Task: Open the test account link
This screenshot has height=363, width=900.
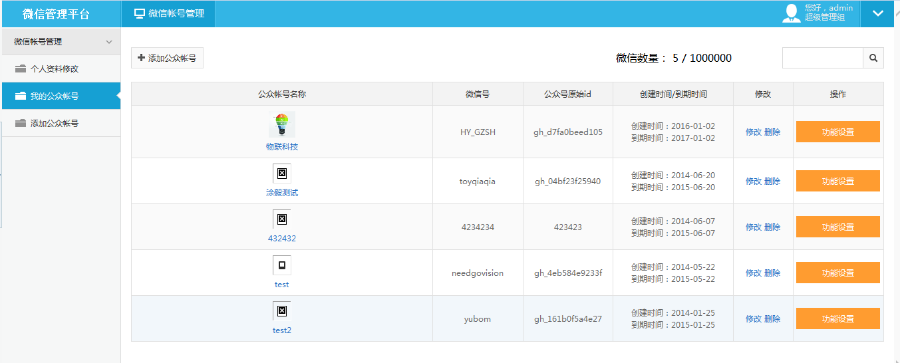Action: click(x=282, y=284)
